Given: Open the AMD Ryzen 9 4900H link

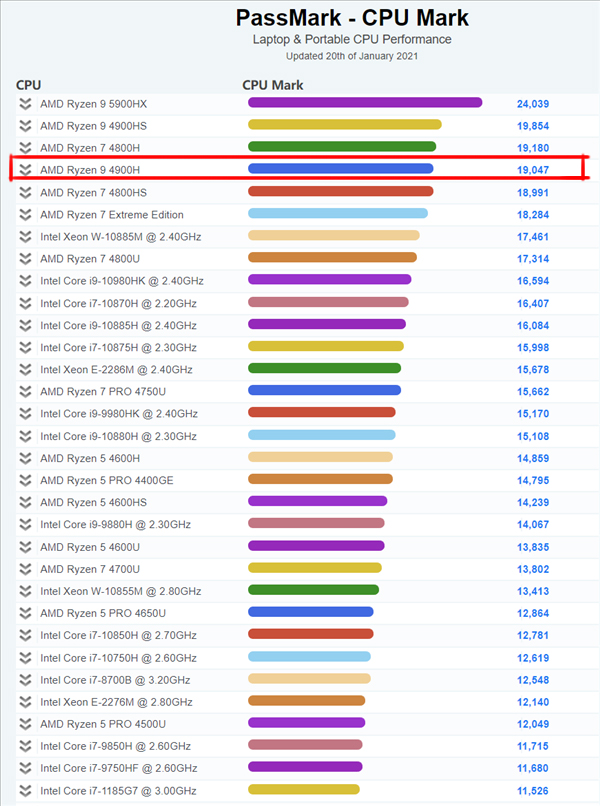Looking at the screenshot, I should pyautogui.click(x=90, y=170).
